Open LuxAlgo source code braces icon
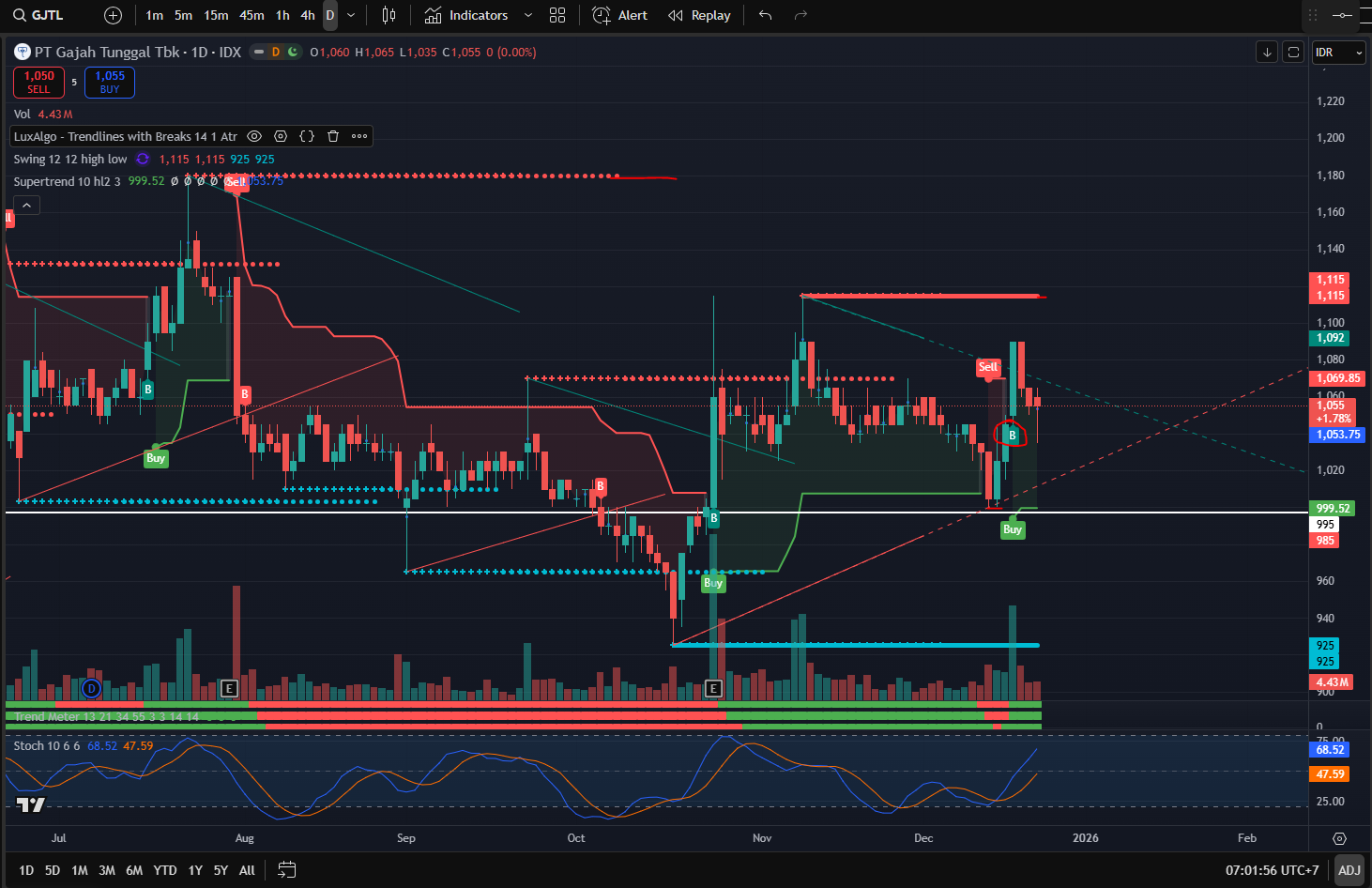Image resolution: width=1372 pixels, height=888 pixels. (x=307, y=136)
